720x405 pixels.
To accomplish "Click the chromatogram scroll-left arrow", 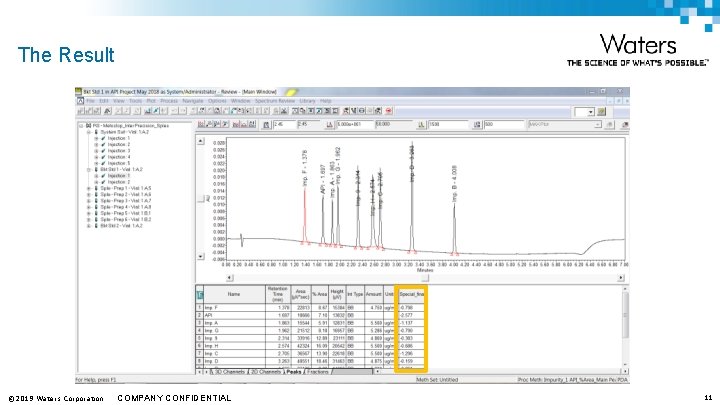I will point(230,278).
